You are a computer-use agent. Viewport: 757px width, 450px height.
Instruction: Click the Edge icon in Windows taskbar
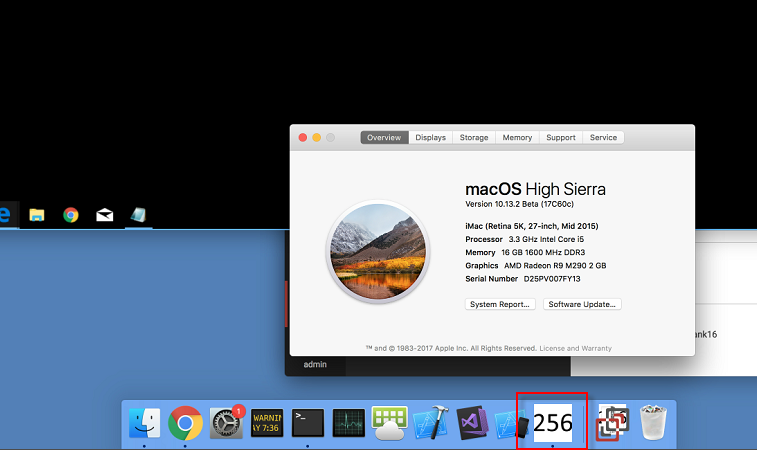[x=6, y=215]
